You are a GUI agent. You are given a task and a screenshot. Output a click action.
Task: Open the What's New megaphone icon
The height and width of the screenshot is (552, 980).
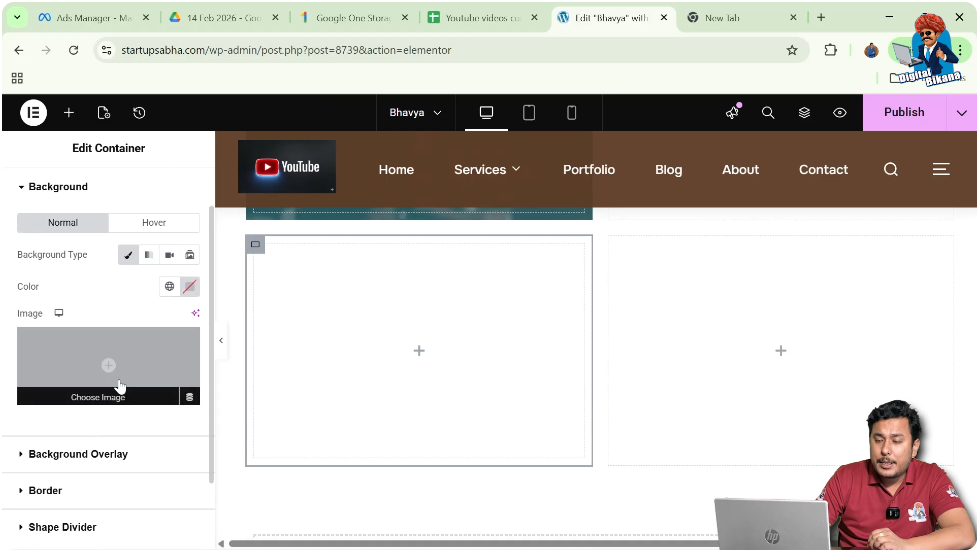(732, 113)
